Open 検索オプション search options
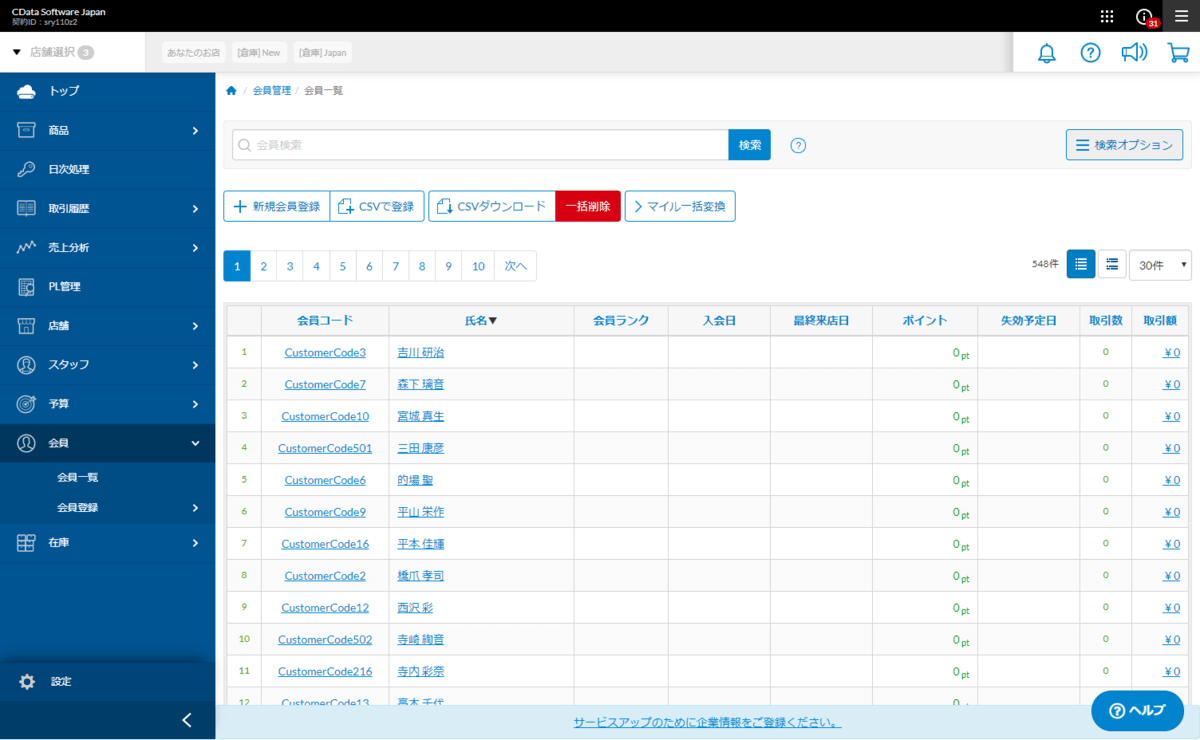 pyautogui.click(x=1124, y=145)
